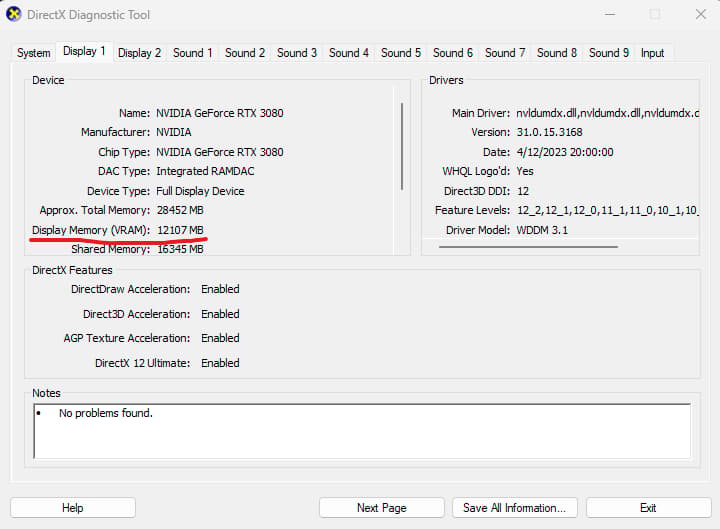Image resolution: width=720 pixels, height=529 pixels.
Task: Open the Sound 4 tab
Action: click(349, 53)
